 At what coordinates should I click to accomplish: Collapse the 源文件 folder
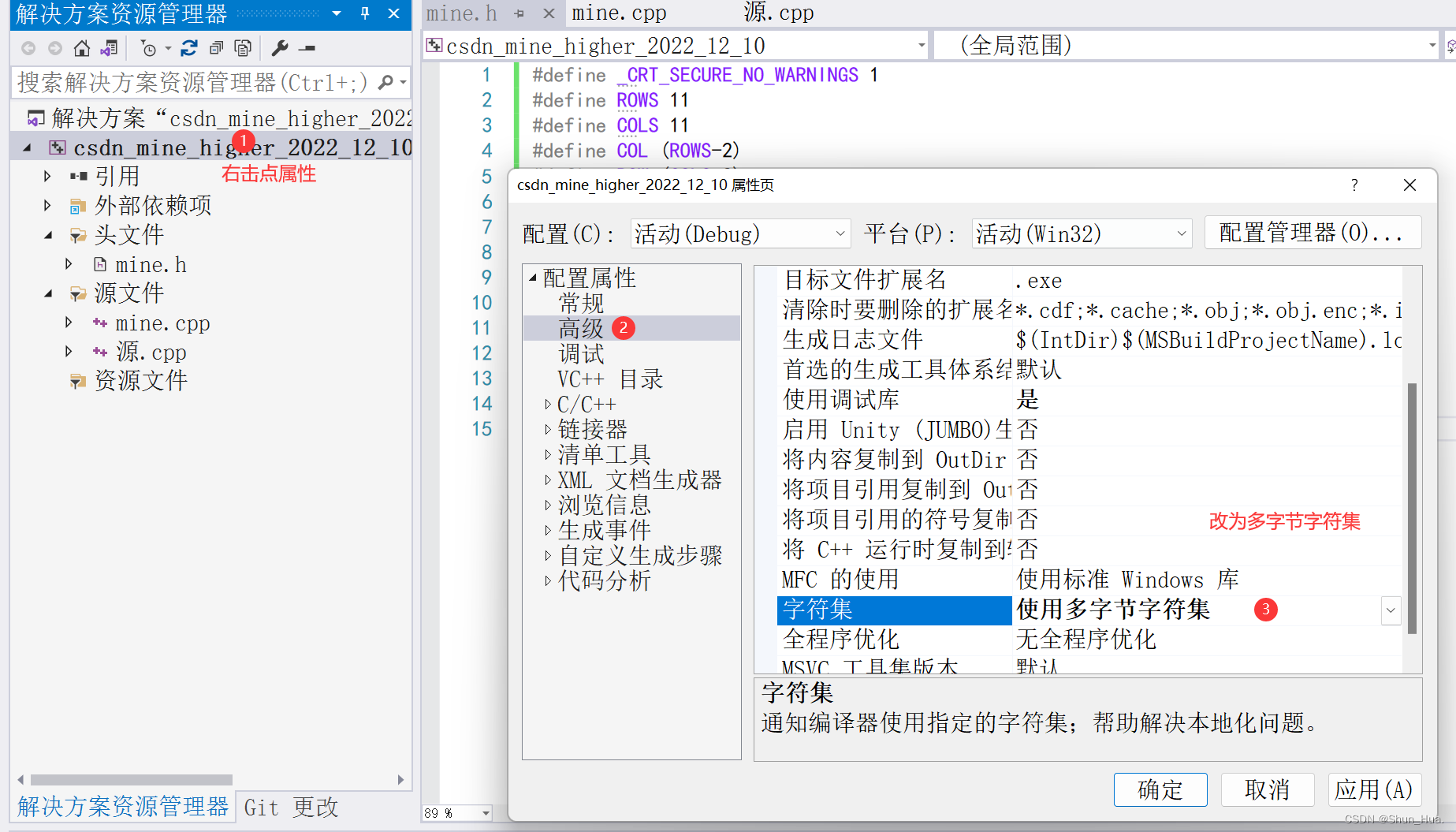click(49, 294)
